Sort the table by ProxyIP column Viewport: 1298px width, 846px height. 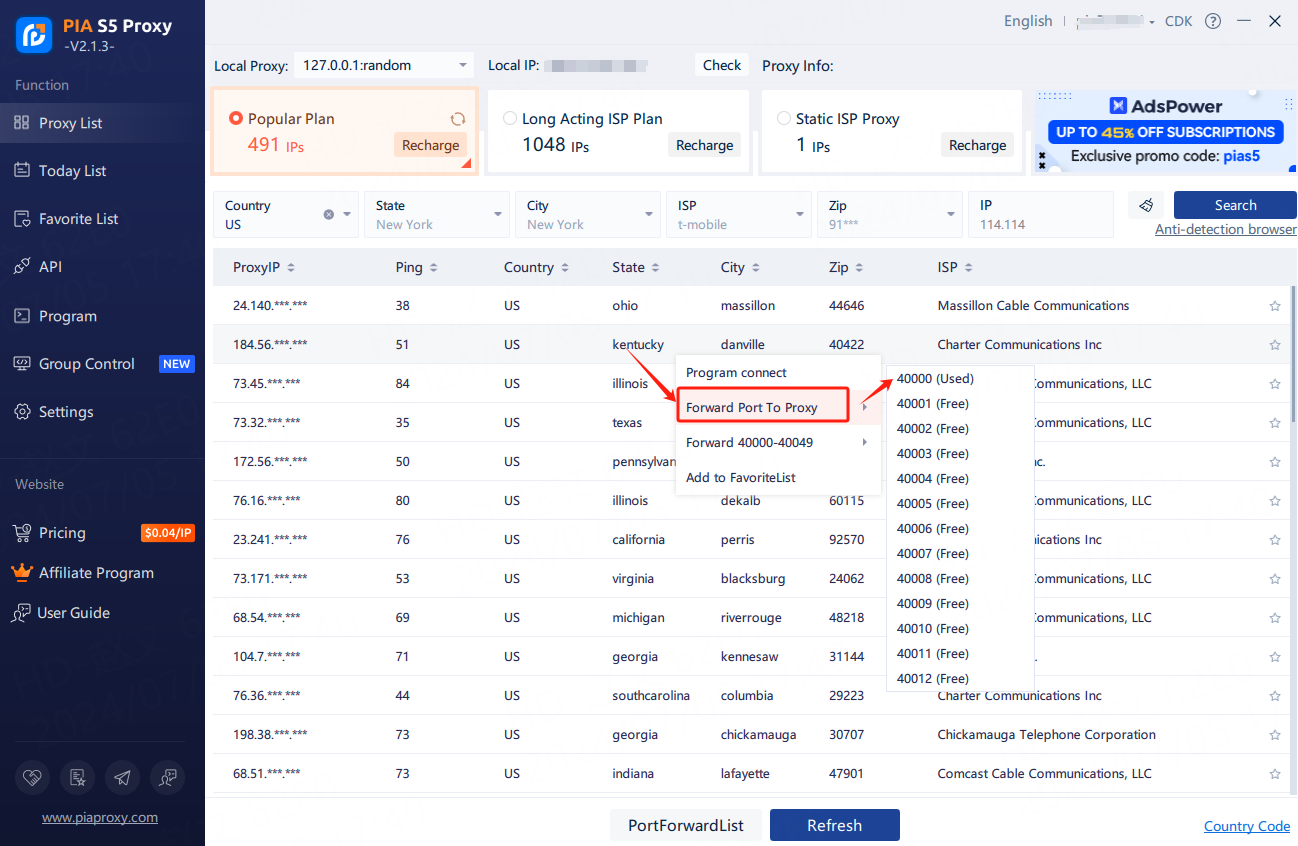pyautogui.click(x=264, y=268)
